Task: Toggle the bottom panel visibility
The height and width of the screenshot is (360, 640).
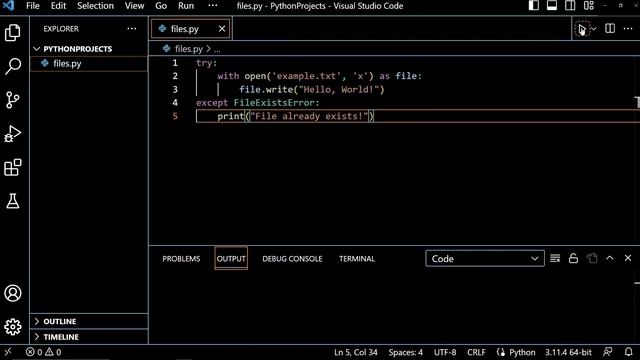Action: (552, 6)
